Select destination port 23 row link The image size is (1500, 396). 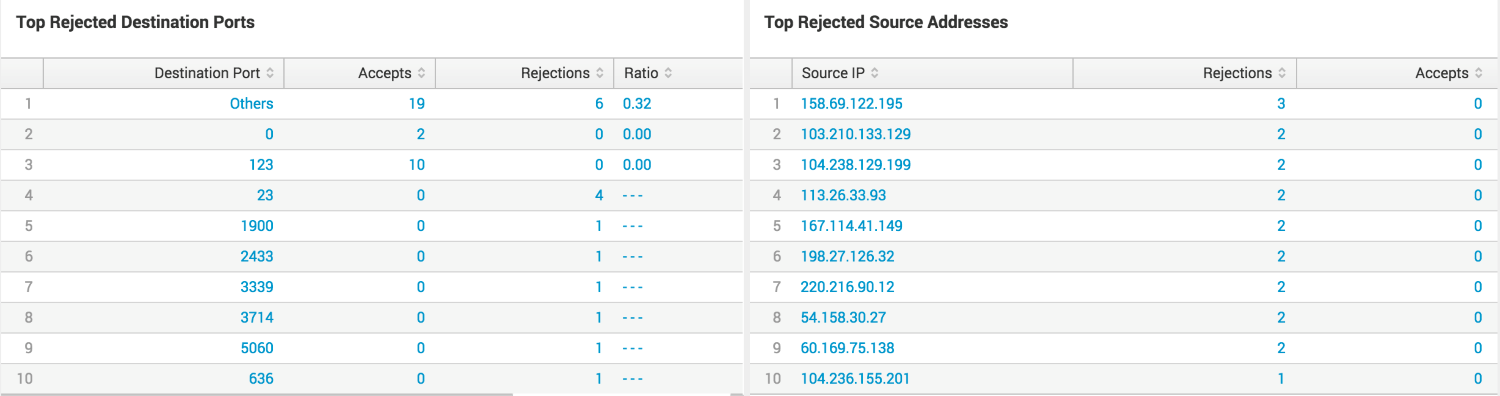(265, 195)
